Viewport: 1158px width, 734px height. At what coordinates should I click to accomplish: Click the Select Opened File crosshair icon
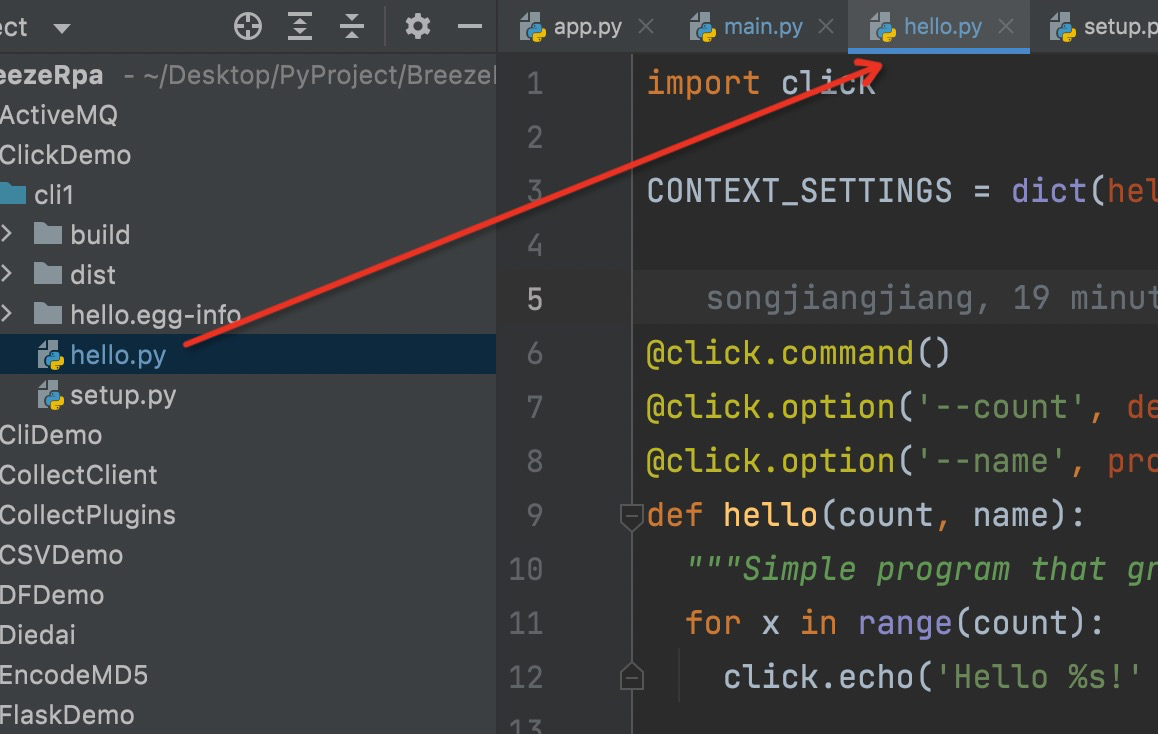click(x=246, y=26)
